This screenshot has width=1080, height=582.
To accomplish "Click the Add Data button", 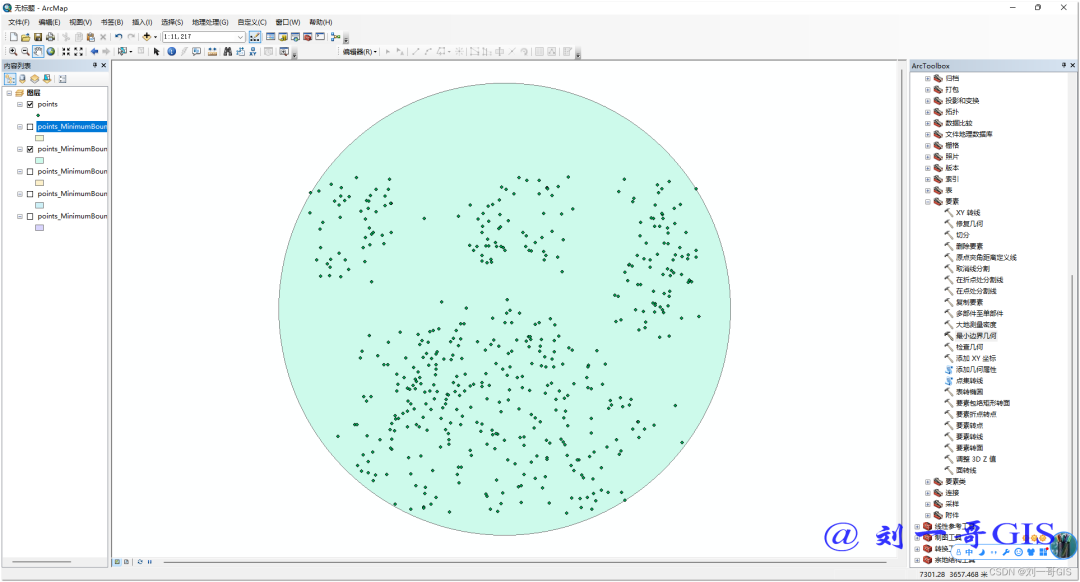I will click(146, 37).
